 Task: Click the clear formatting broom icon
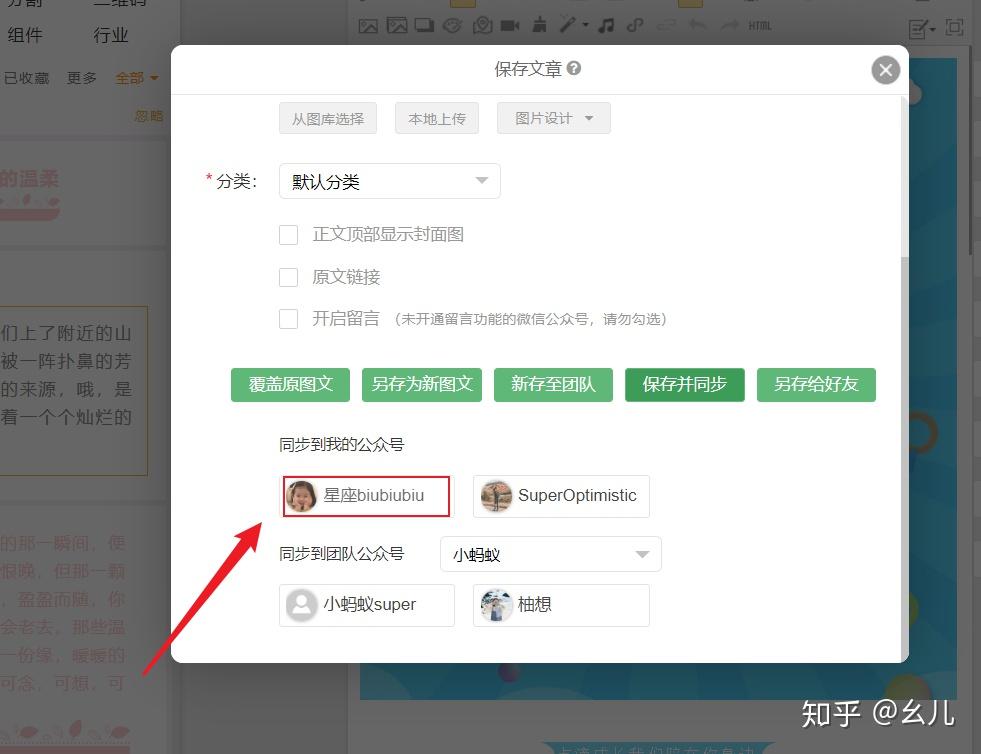point(539,25)
